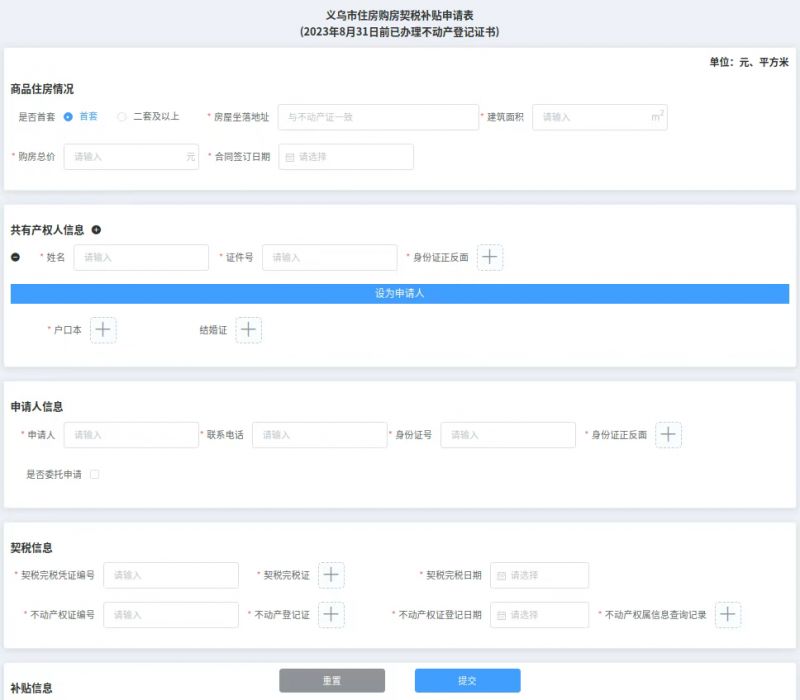The image size is (800, 700).
Task: Remove the co-owner row with minus icon
Action: pyautogui.click(x=15, y=257)
